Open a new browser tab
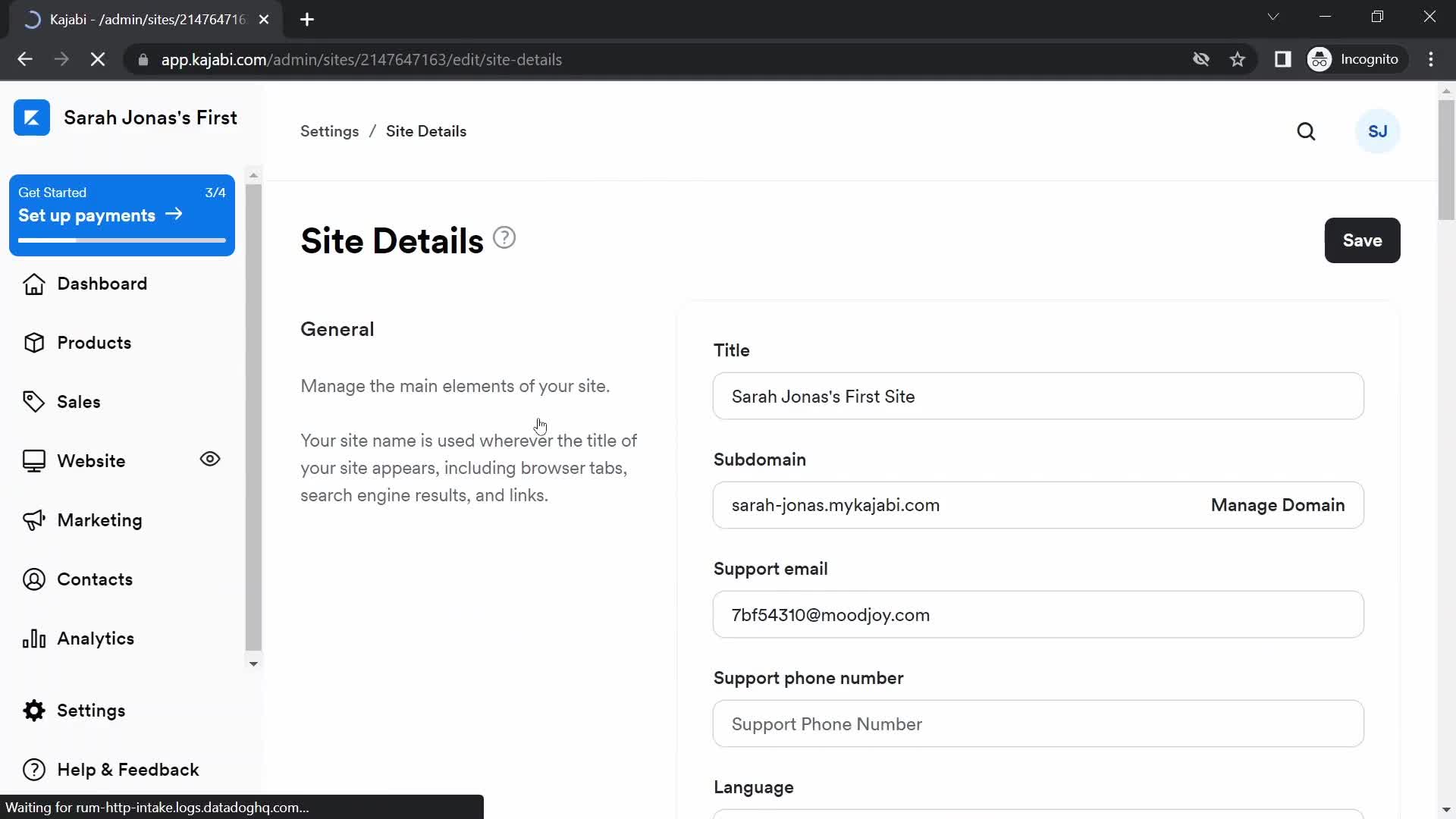Image resolution: width=1456 pixels, height=819 pixels. point(307,20)
